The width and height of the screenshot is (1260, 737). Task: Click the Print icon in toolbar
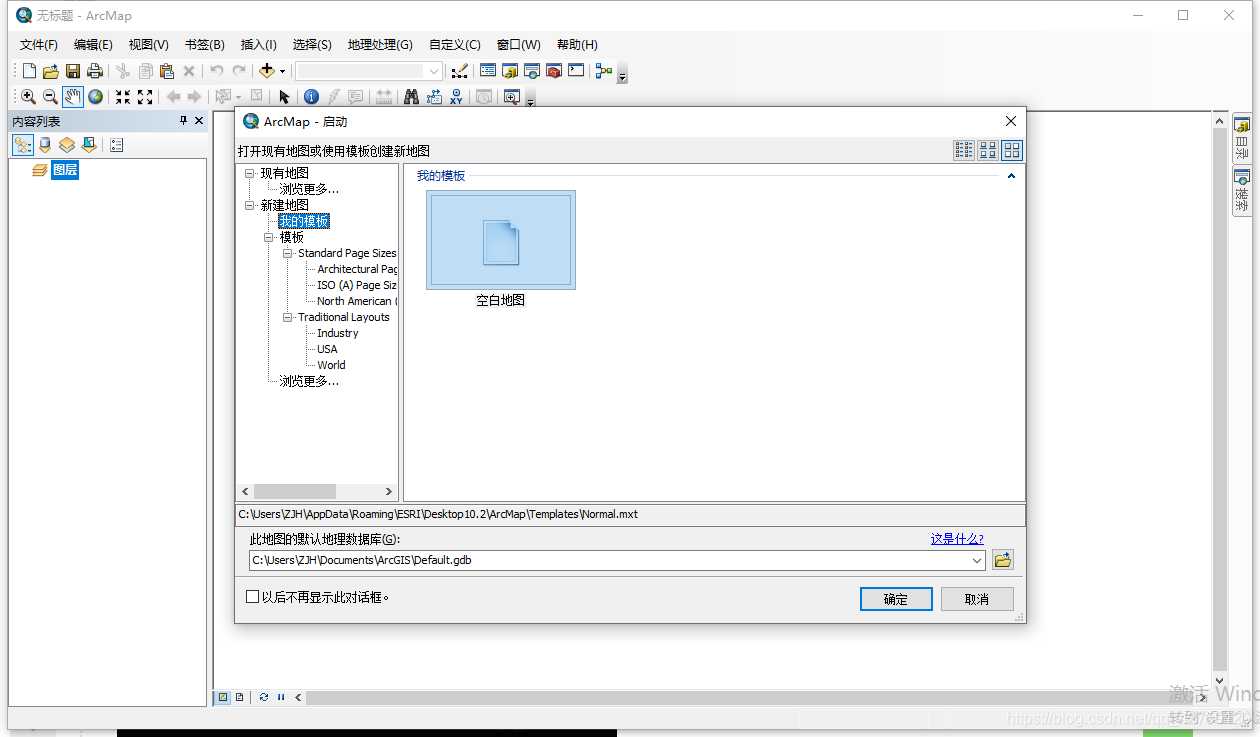coord(95,71)
